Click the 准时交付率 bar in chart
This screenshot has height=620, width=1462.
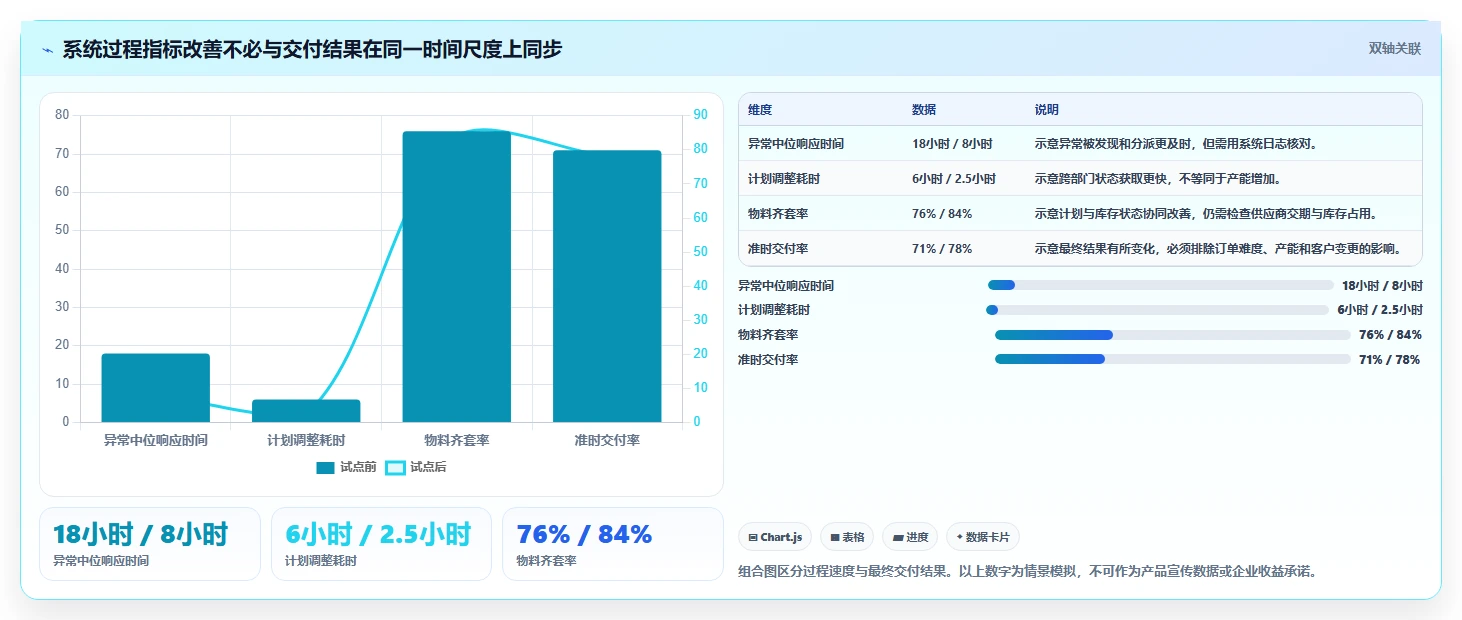coord(607,286)
